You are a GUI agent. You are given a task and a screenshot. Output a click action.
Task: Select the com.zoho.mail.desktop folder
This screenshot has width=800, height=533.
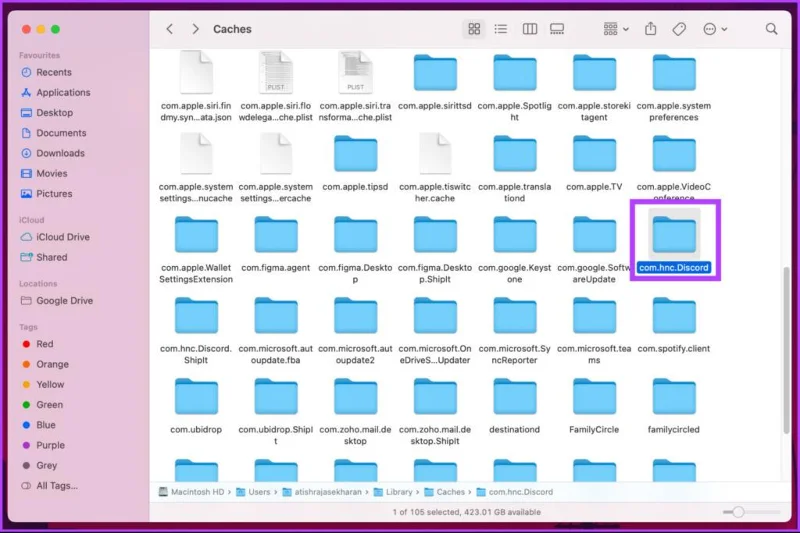click(x=355, y=411)
